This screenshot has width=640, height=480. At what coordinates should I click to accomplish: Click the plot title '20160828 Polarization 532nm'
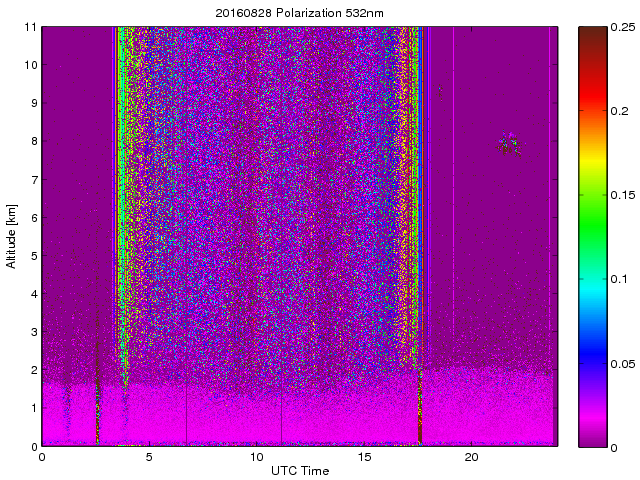coord(299,13)
